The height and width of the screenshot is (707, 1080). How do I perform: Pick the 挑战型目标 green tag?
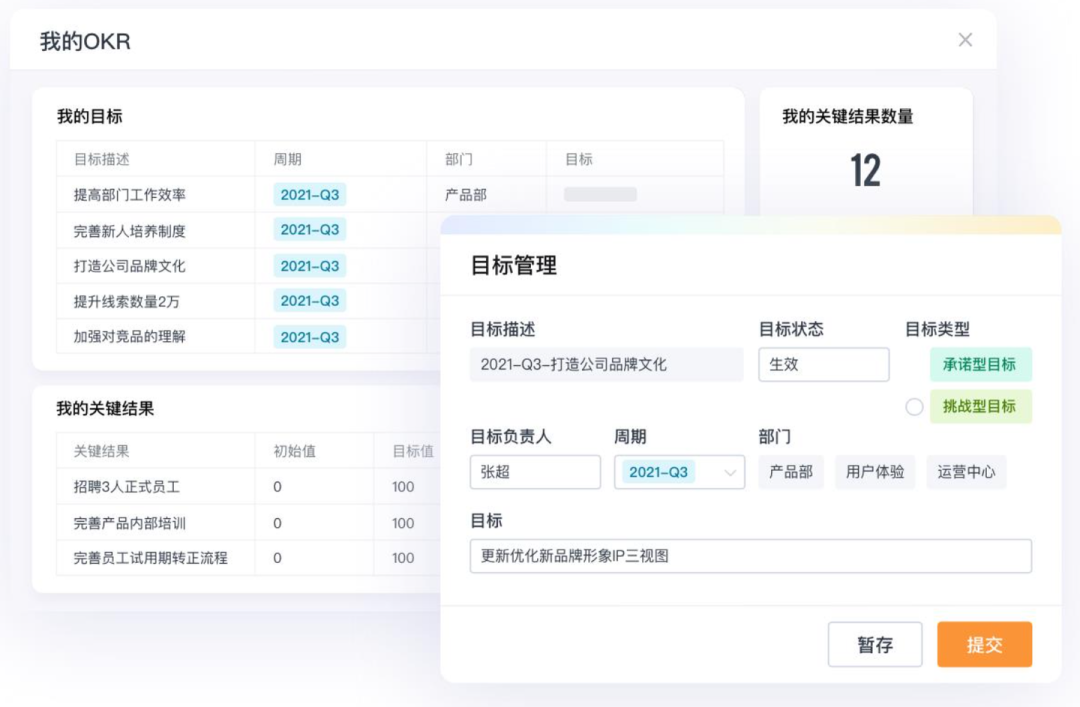[x=980, y=407]
